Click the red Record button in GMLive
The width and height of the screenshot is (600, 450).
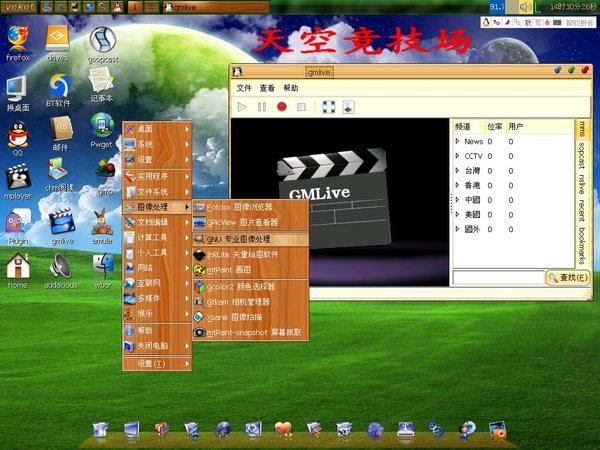click(282, 106)
